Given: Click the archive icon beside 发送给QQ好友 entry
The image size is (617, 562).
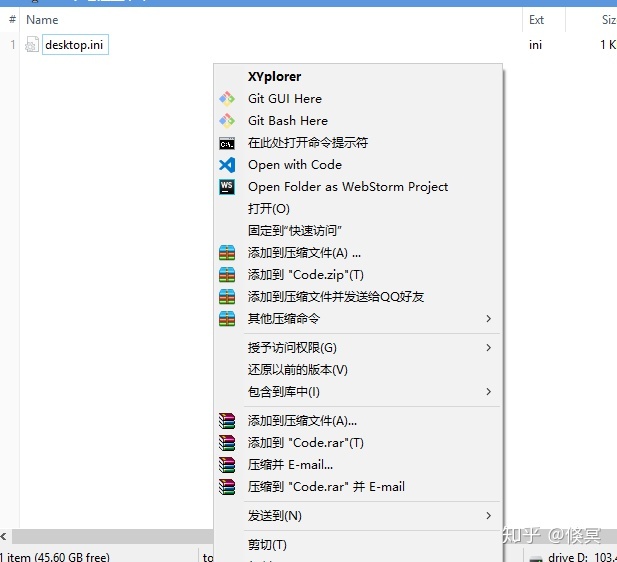Looking at the screenshot, I should 227,297.
